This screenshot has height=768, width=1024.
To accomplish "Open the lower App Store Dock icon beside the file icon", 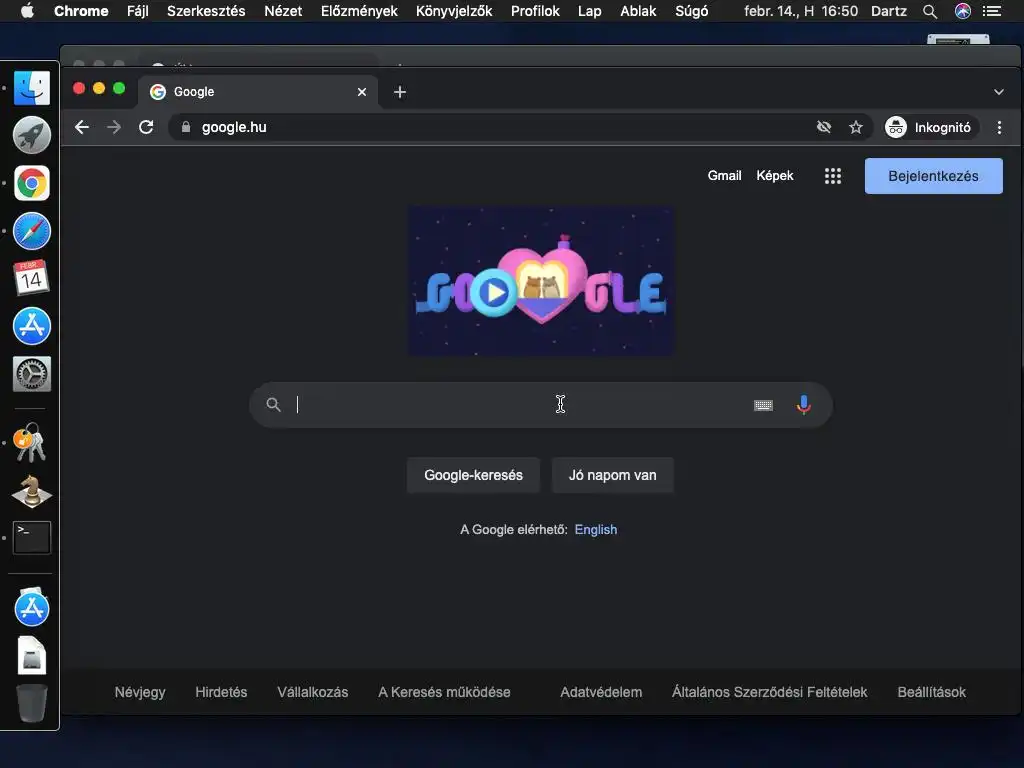I will click(31, 608).
